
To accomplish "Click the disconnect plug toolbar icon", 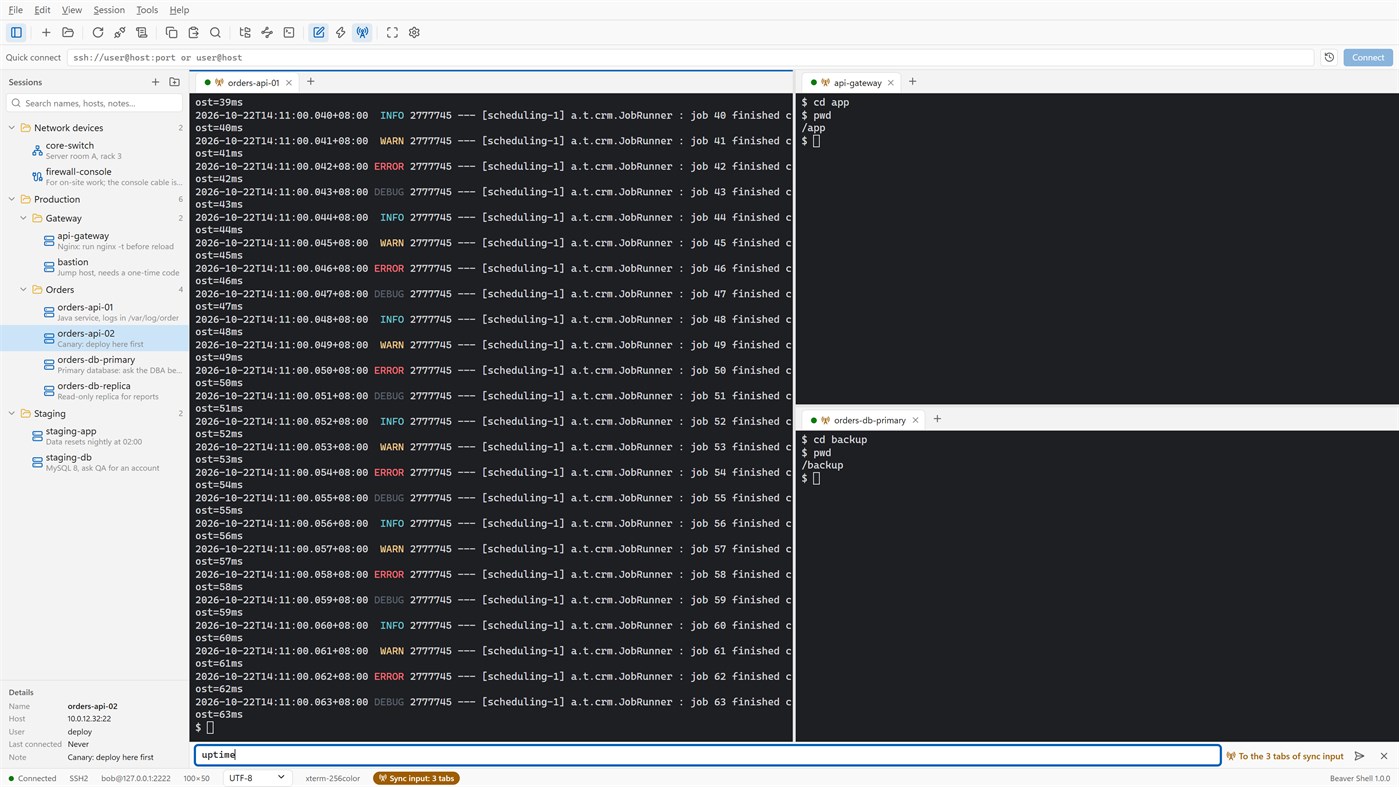I will 119,32.
